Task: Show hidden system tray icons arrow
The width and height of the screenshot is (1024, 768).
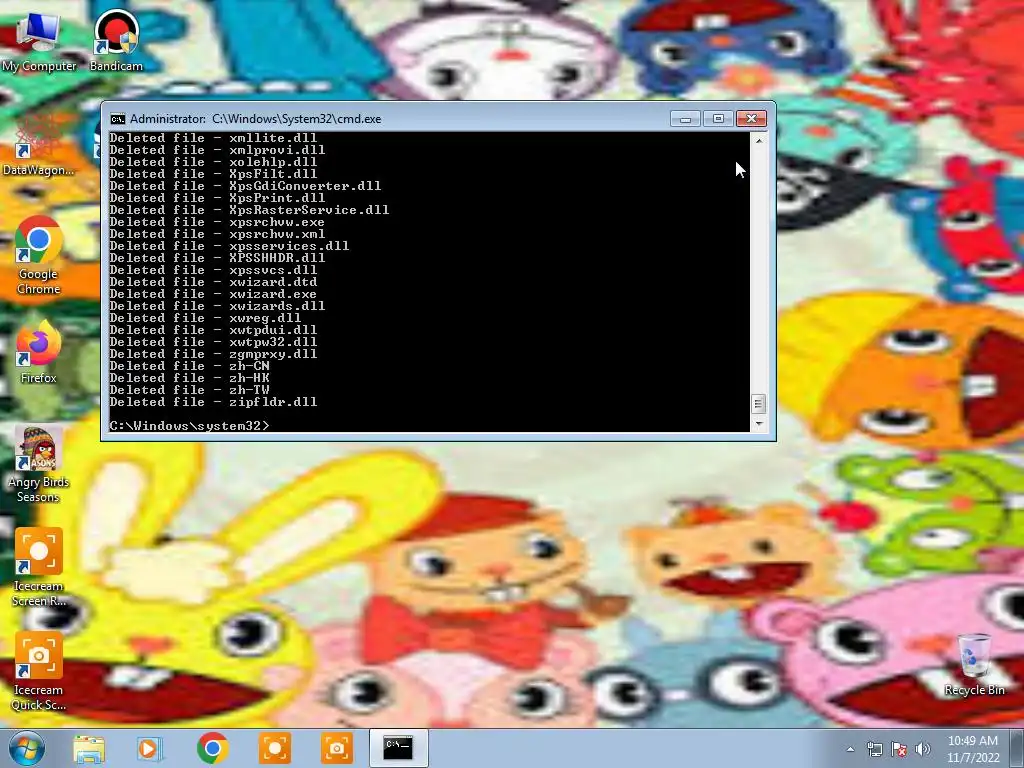Action: click(850, 749)
